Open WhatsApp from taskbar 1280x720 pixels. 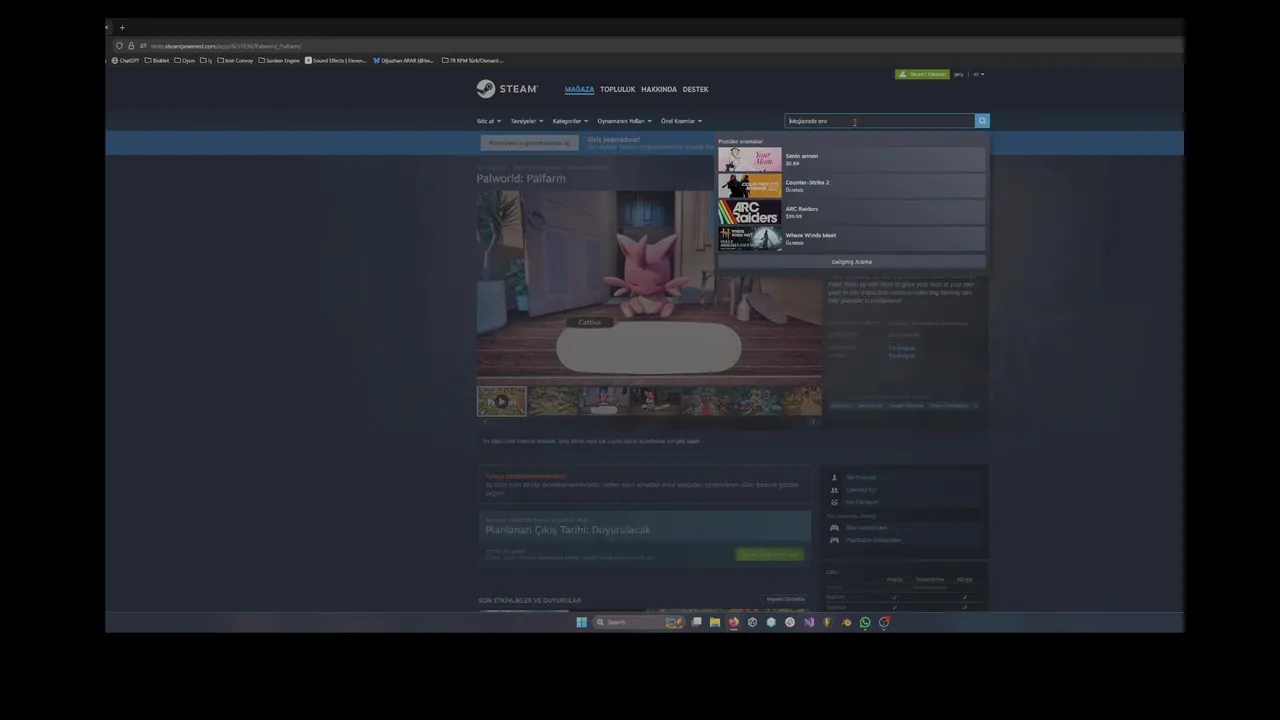pyautogui.click(x=865, y=622)
